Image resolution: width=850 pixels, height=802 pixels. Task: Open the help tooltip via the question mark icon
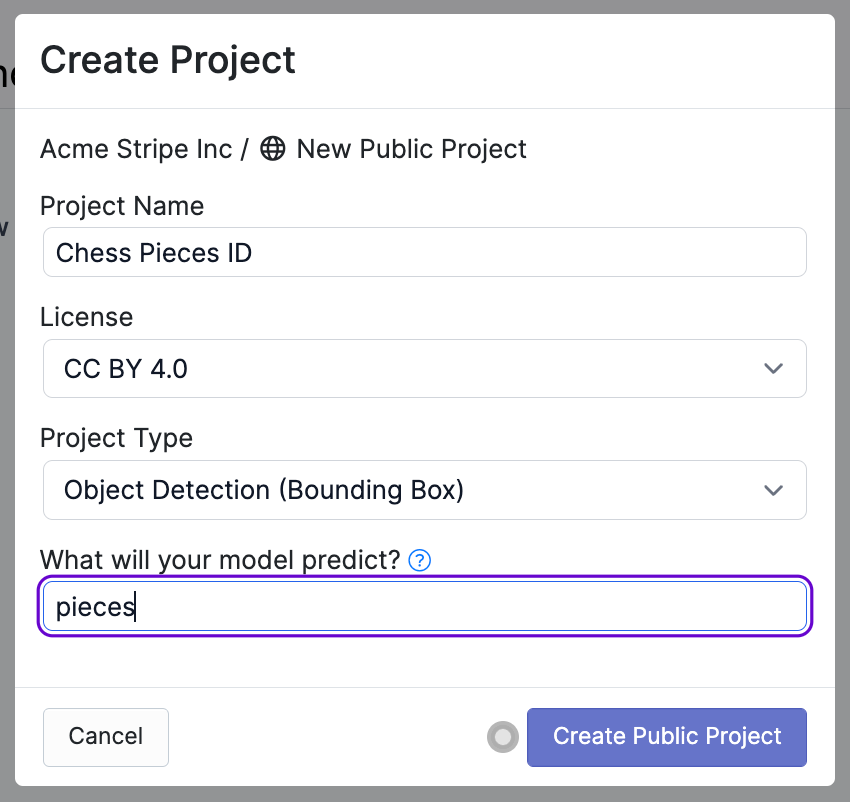[x=418, y=560]
